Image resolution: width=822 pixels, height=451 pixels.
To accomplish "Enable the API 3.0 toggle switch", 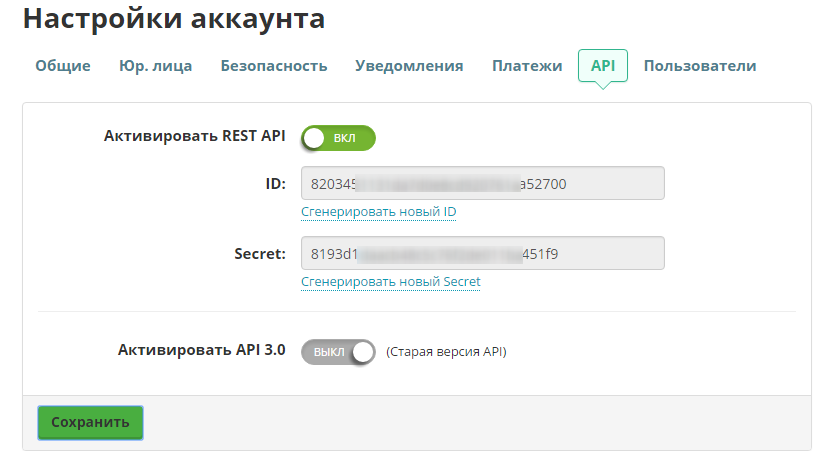I will pos(338,352).
